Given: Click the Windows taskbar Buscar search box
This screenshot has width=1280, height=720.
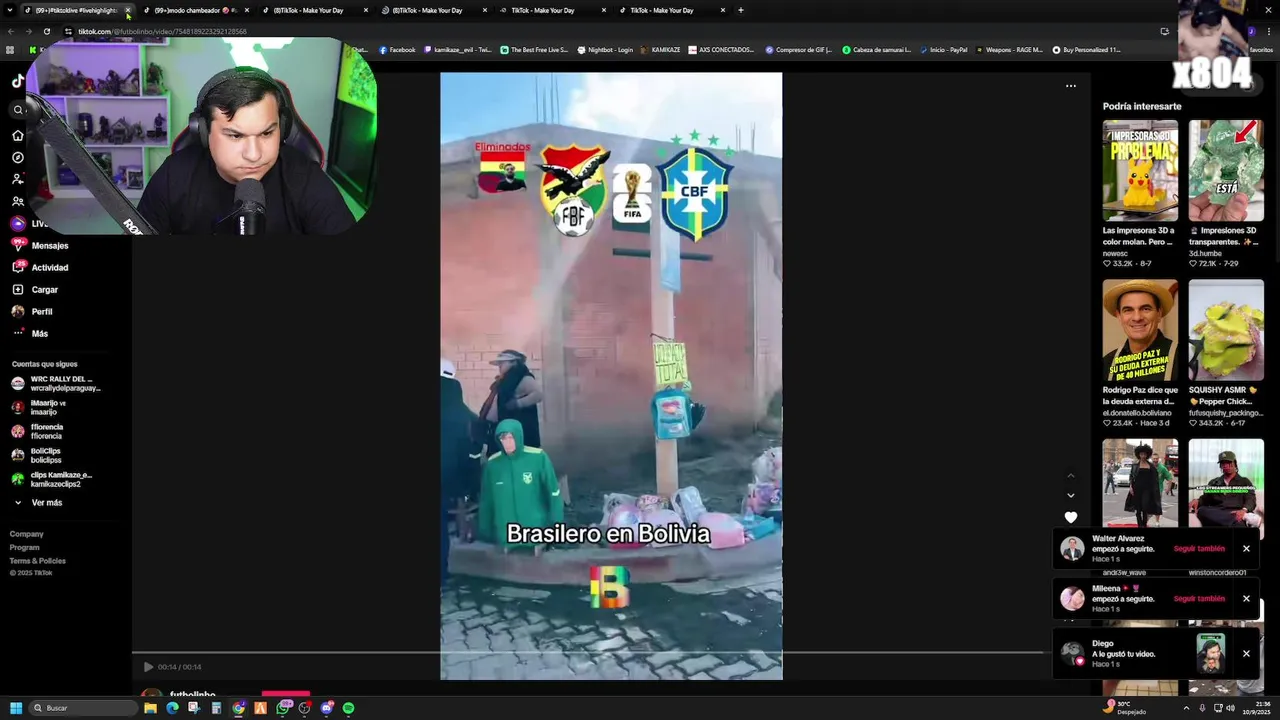Looking at the screenshot, I should (84, 708).
